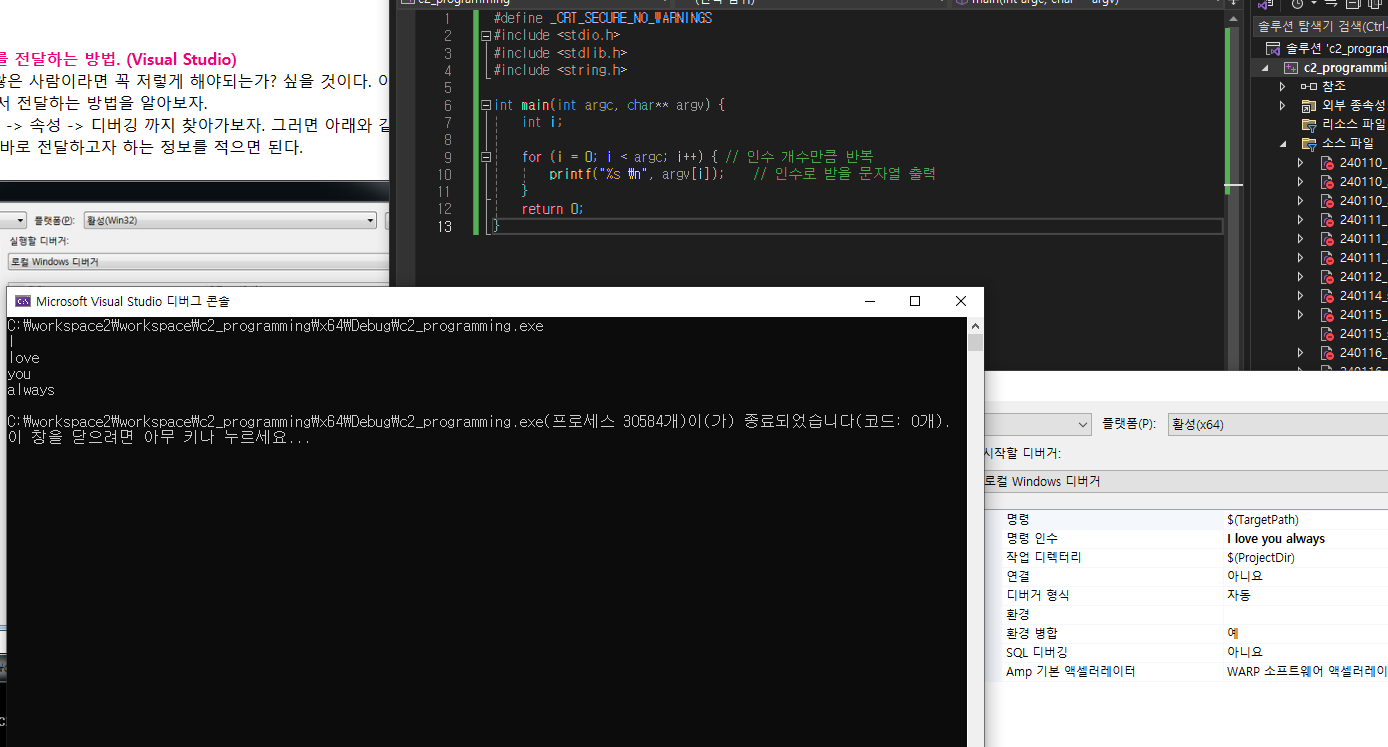Click the WARP 소프트웨어 액셀러레이터 value
Image resolution: width=1388 pixels, height=747 pixels.
click(1307, 672)
